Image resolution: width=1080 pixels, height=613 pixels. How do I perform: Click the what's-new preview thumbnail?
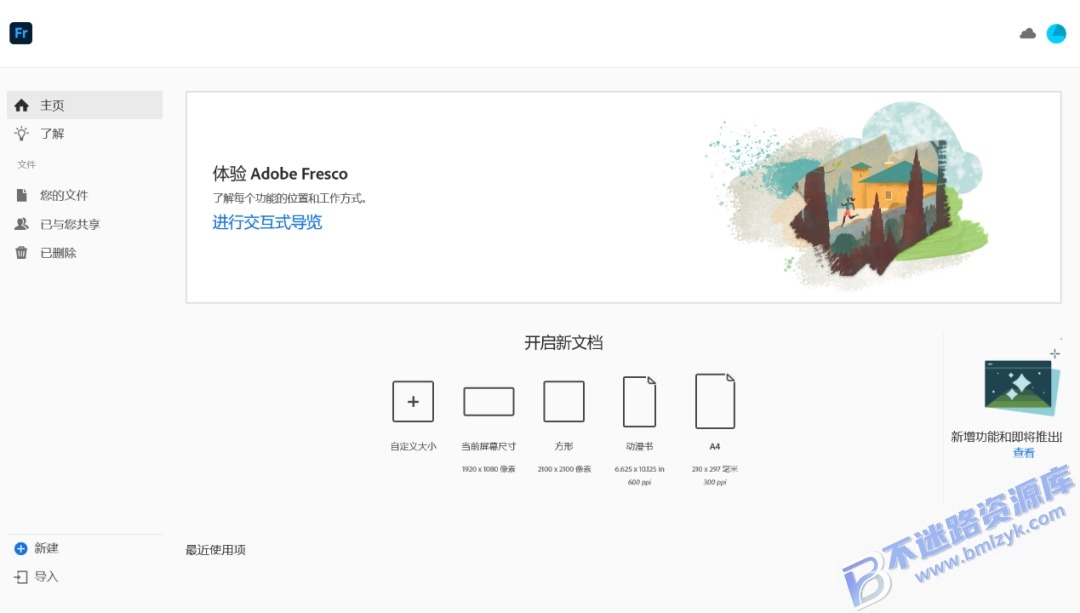coord(1020,385)
